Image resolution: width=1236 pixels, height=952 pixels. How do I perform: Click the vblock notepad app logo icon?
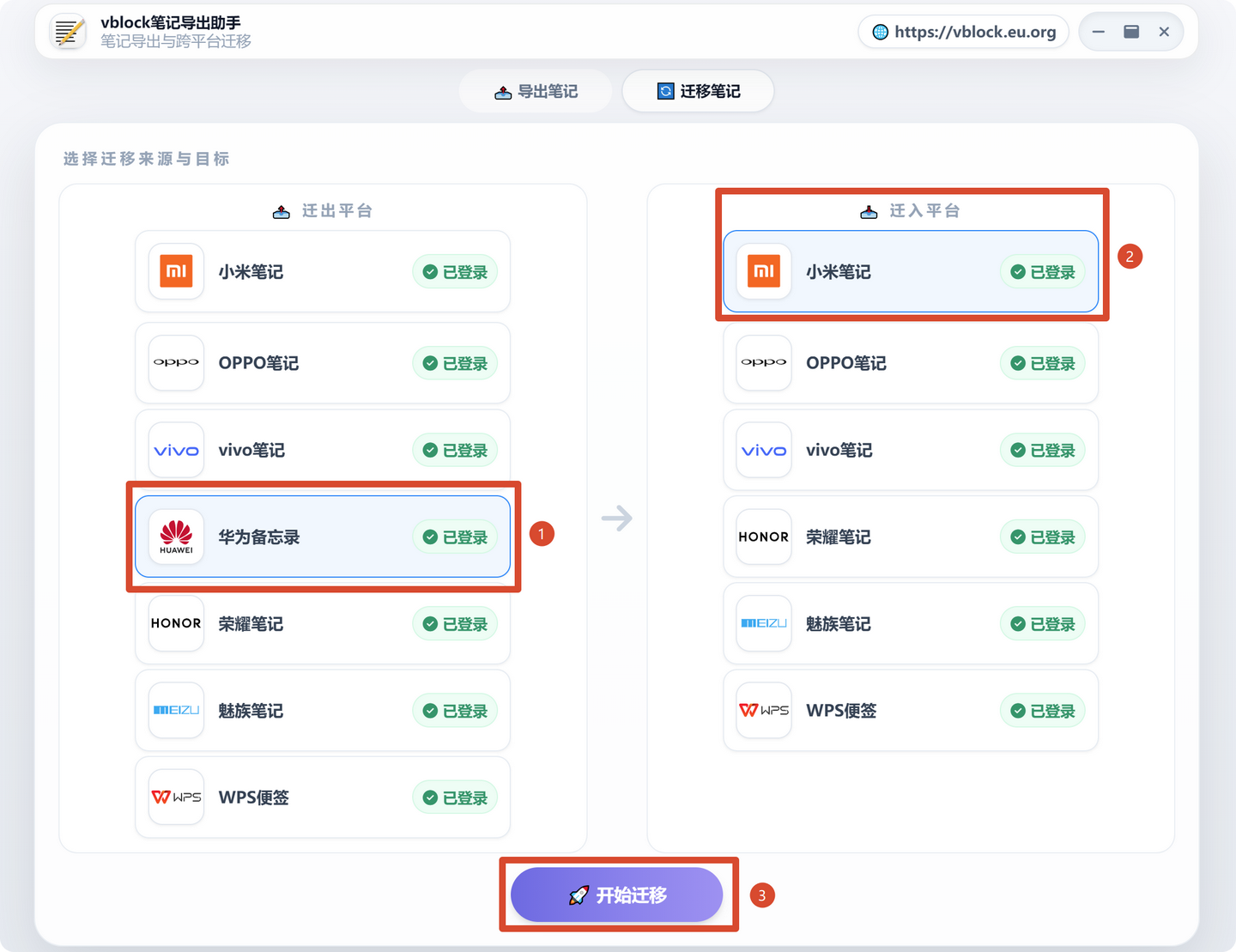(68, 32)
